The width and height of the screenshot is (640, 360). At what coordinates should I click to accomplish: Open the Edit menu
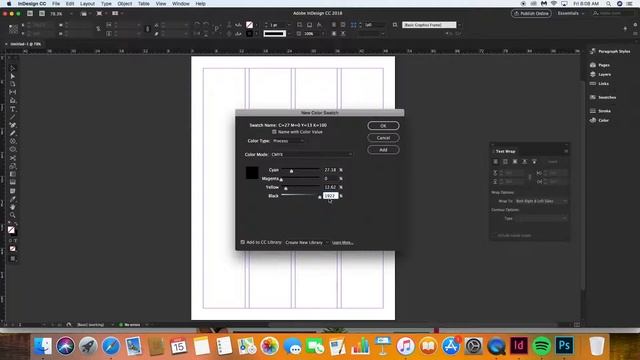tap(70, 4)
